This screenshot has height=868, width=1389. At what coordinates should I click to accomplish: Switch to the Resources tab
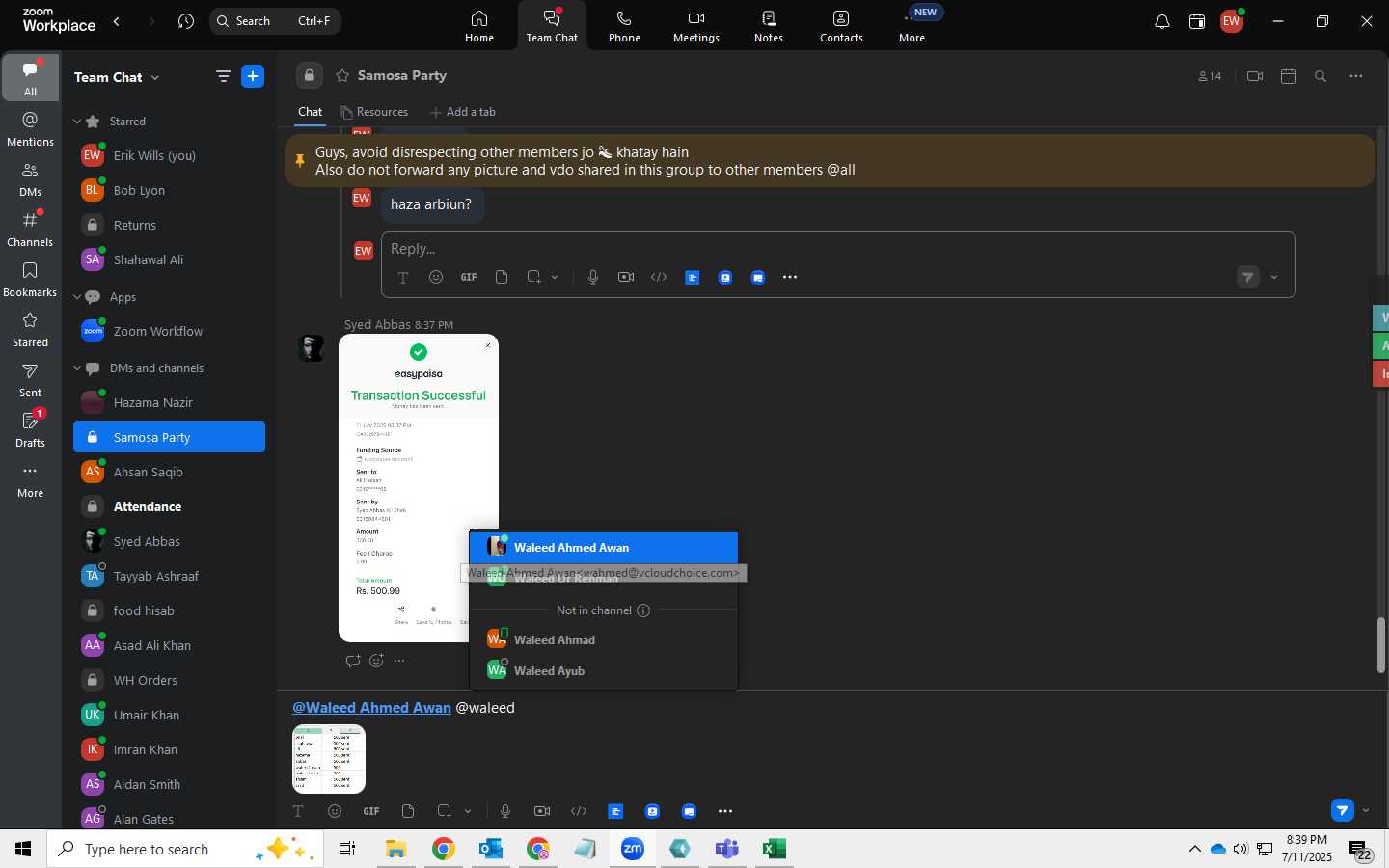(x=374, y=112)
